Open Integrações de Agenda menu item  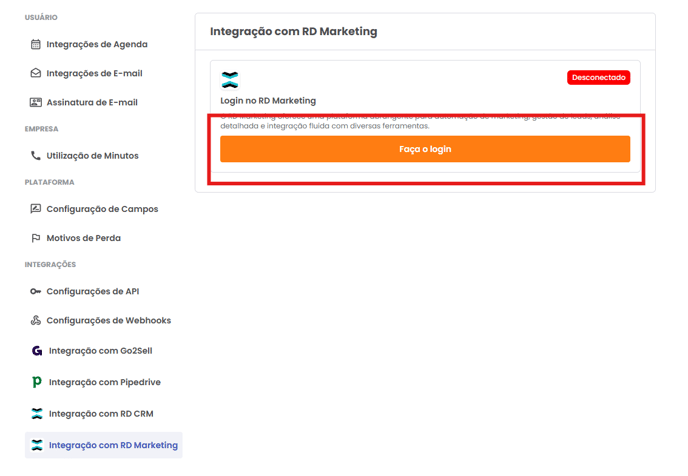(96, 44)
